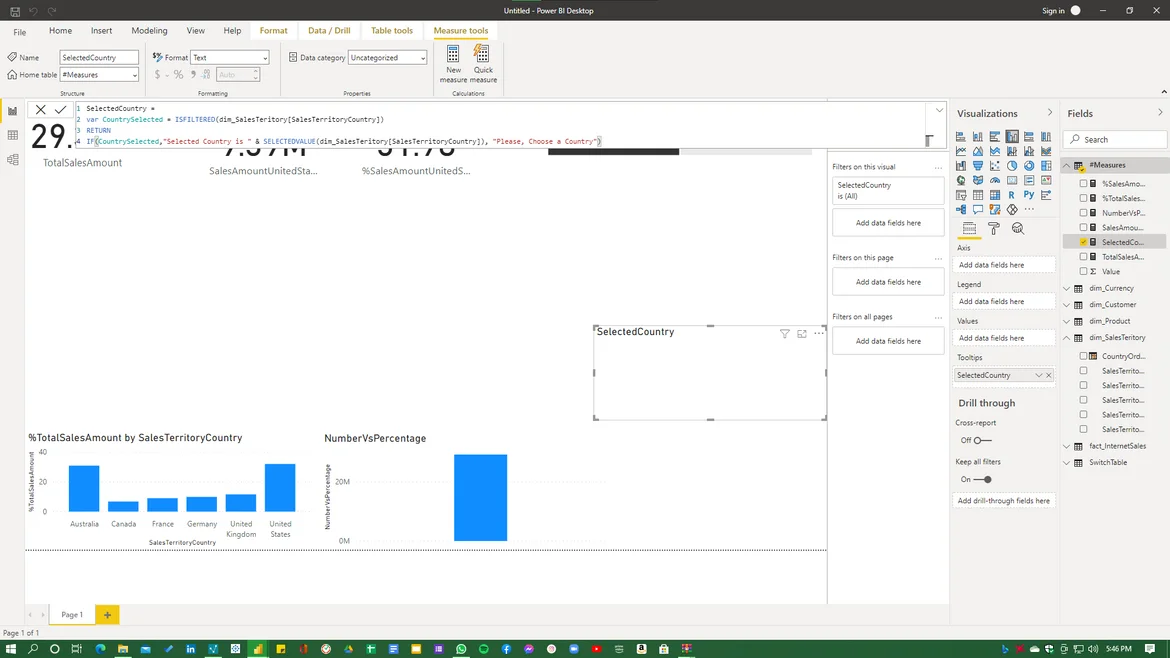The height and width of the screenshot is (658, 1170).
Task: Toggle the Keep all filters switch
Action: [982, 480]
